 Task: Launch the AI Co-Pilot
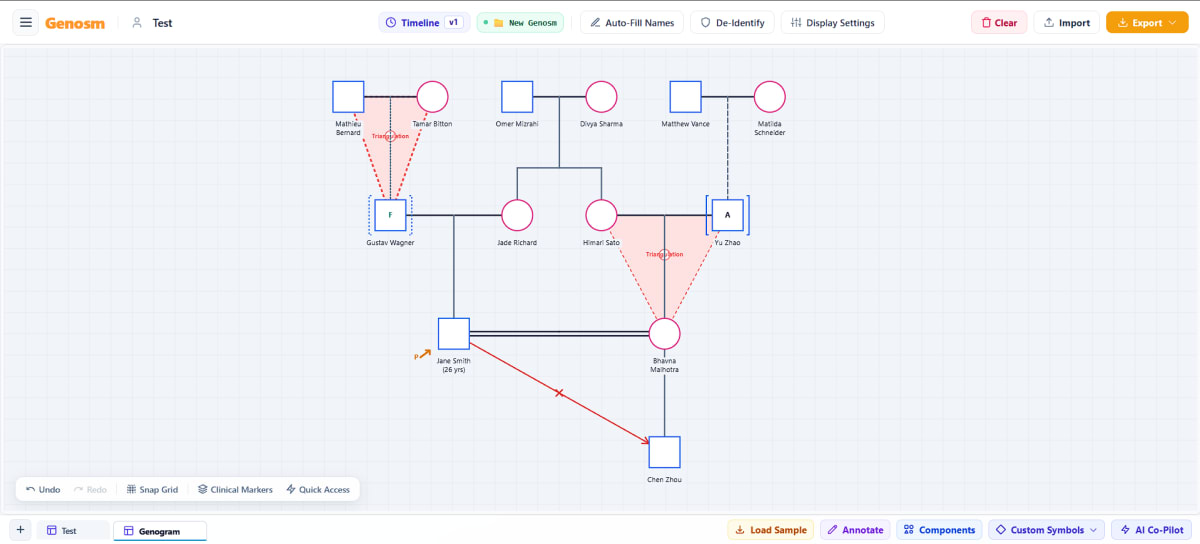tap(1150, 530)
